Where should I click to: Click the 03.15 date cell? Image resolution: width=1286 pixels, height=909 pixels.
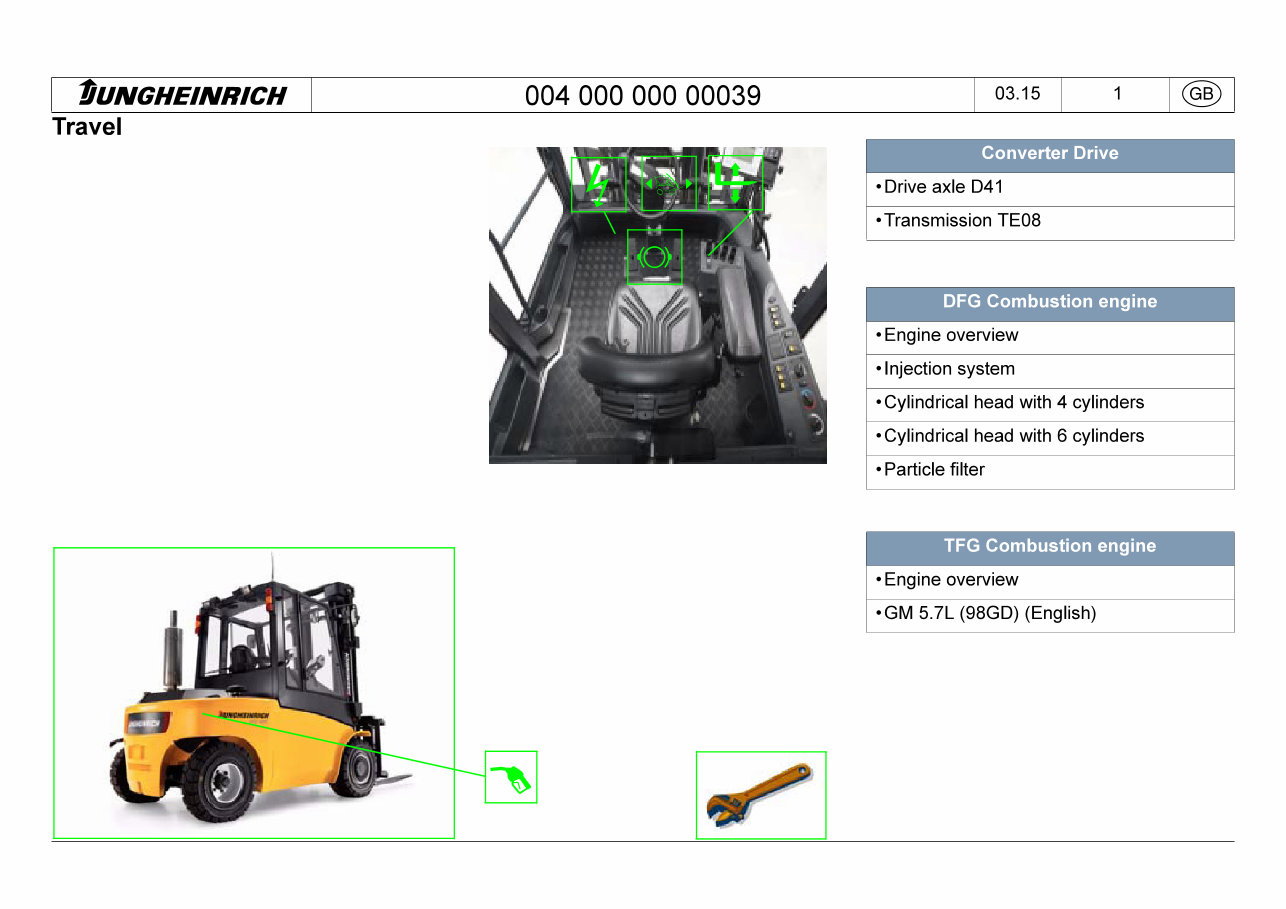(1018, 94)
